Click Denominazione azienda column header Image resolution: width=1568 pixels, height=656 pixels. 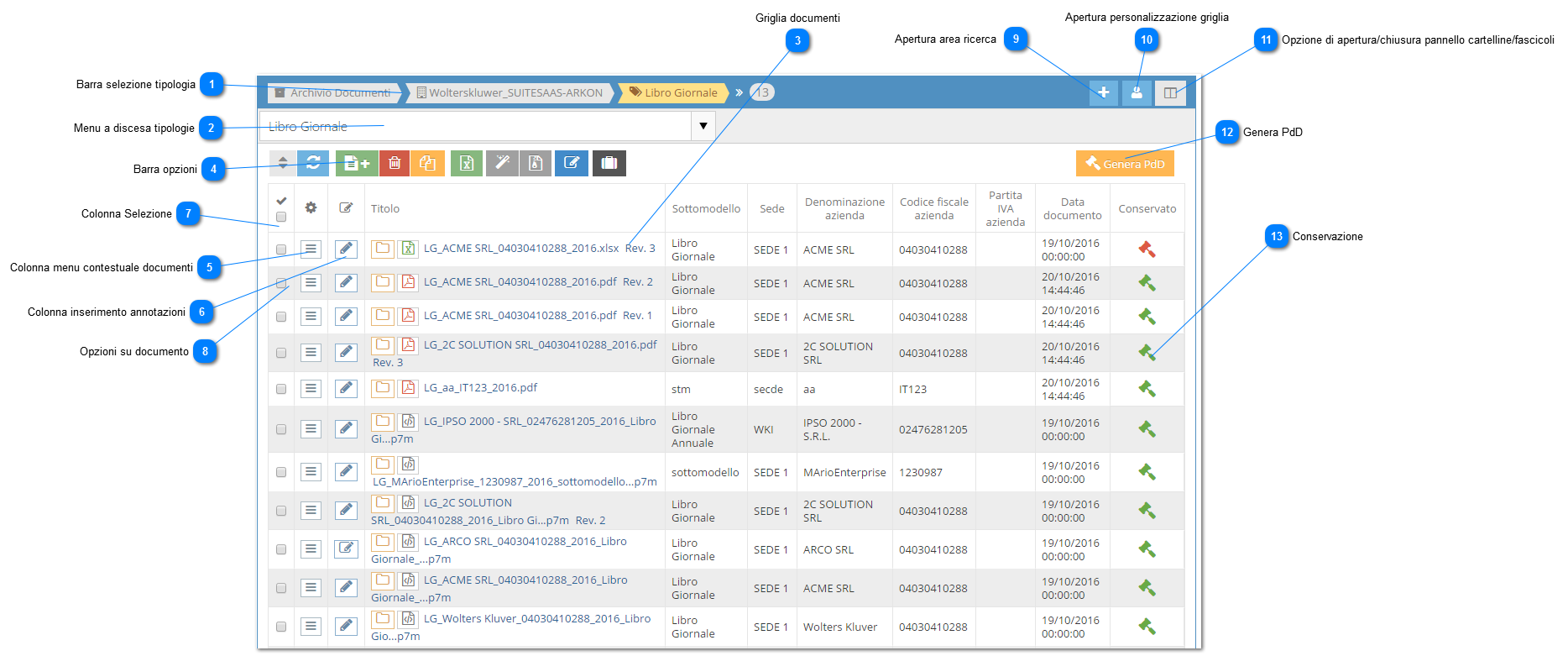844,208
